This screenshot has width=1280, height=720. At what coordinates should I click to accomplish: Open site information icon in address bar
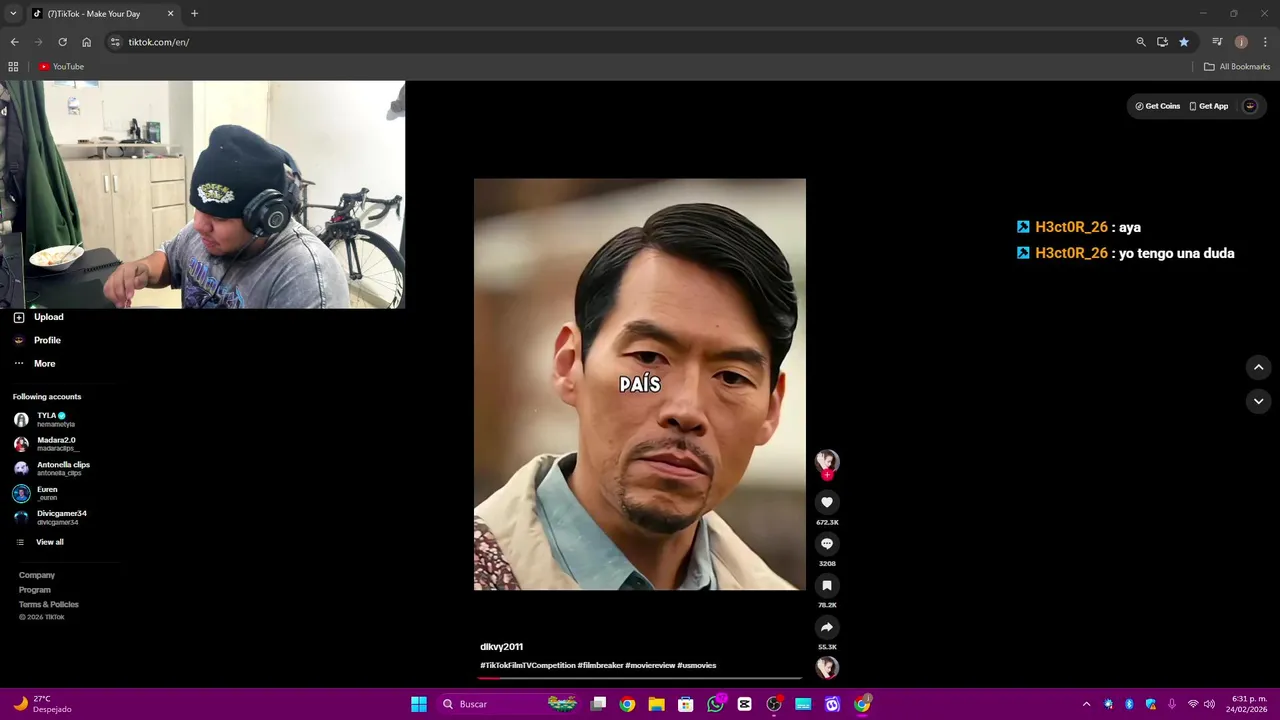point(115,42)
